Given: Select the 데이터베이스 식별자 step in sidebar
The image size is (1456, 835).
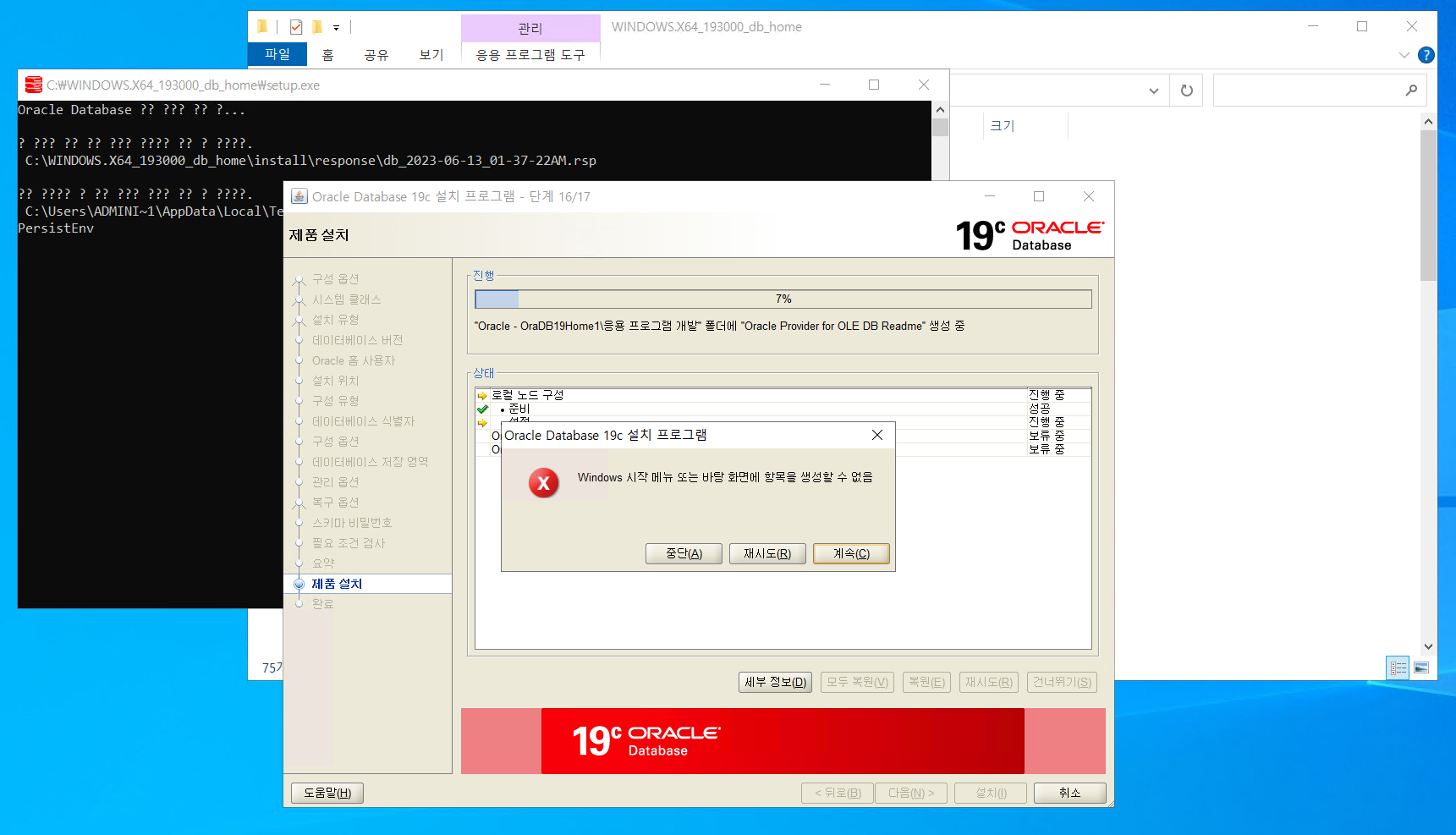Looking at the screenshot, I should point(364,421).
